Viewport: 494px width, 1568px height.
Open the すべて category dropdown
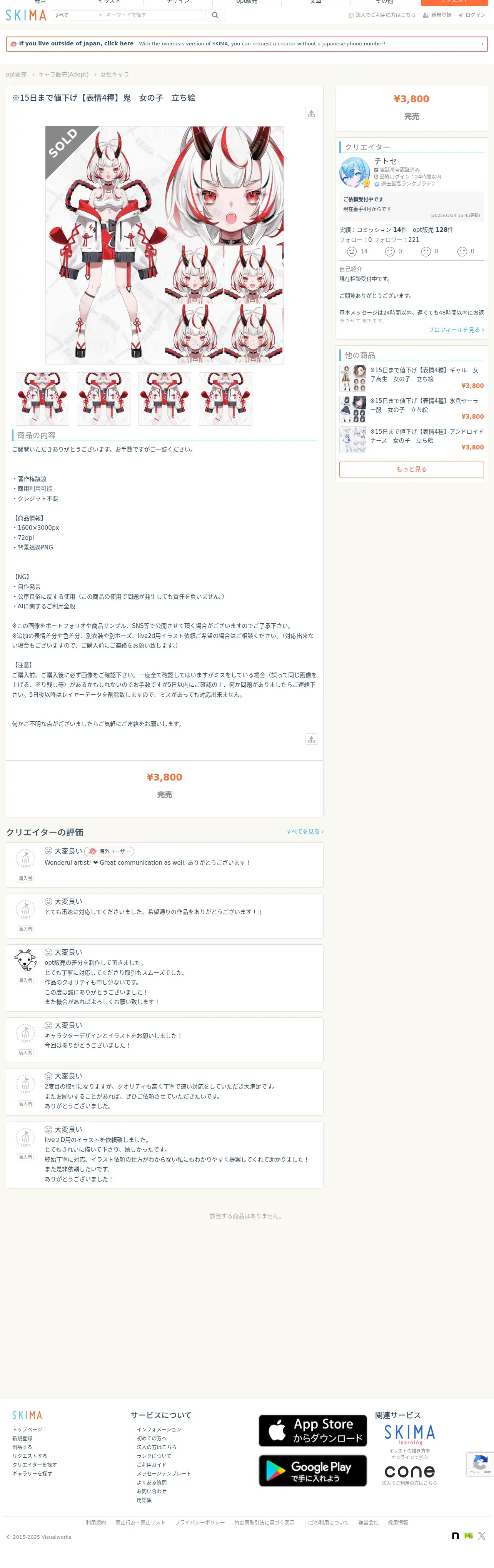point(78,15)
